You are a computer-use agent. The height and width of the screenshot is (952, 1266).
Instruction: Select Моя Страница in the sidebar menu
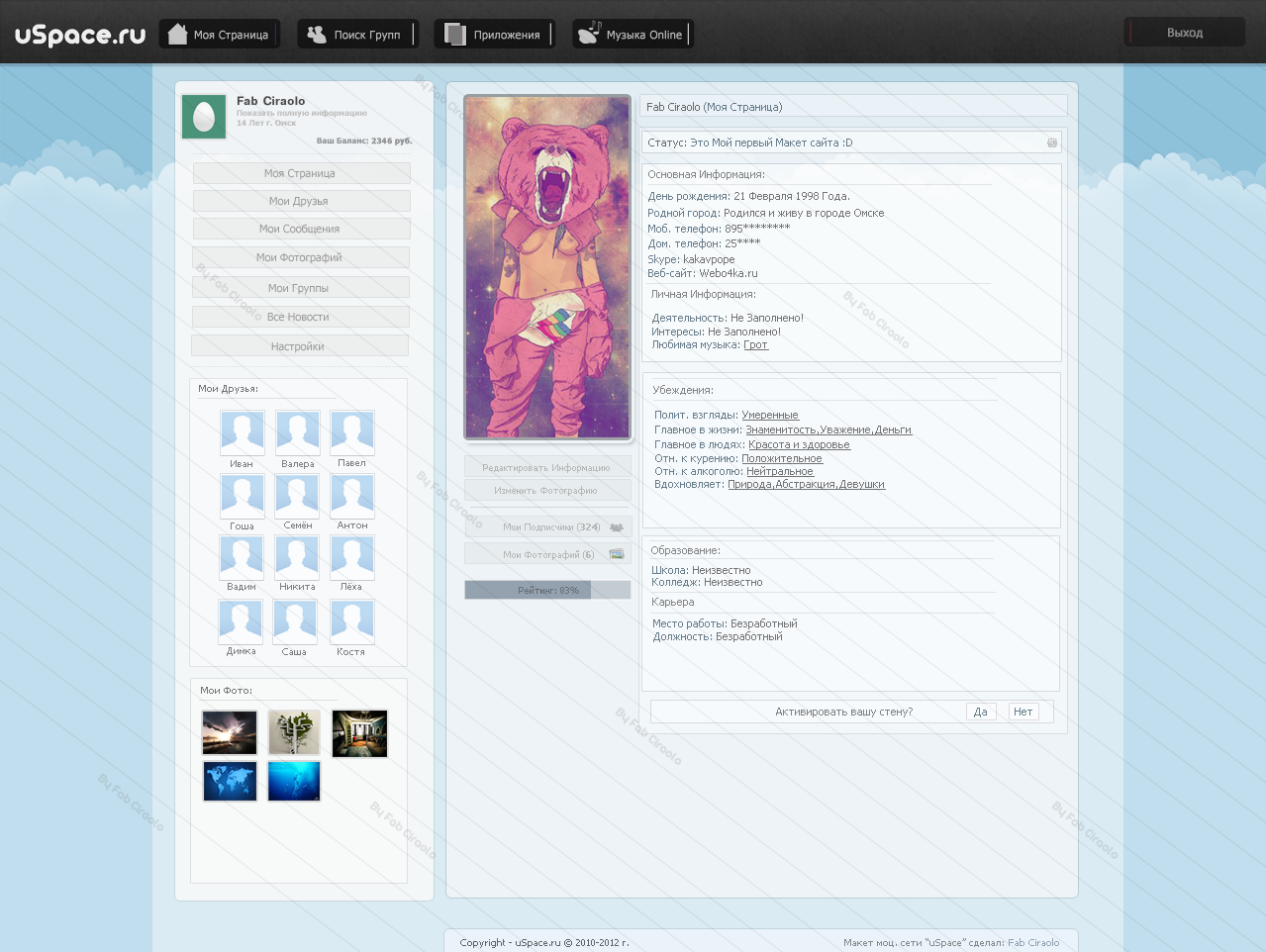(301, 173)
